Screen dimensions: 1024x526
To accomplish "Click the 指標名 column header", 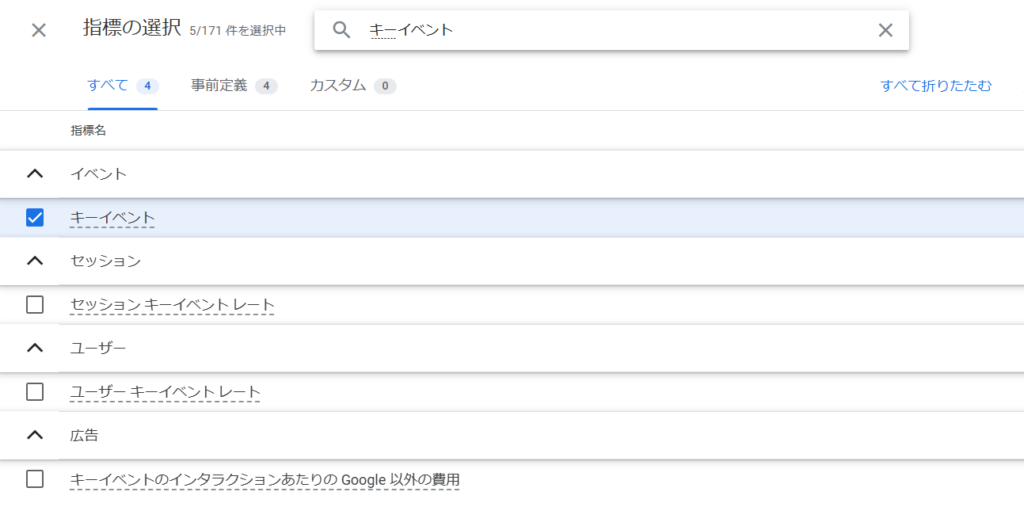I will tap(88, 131).
